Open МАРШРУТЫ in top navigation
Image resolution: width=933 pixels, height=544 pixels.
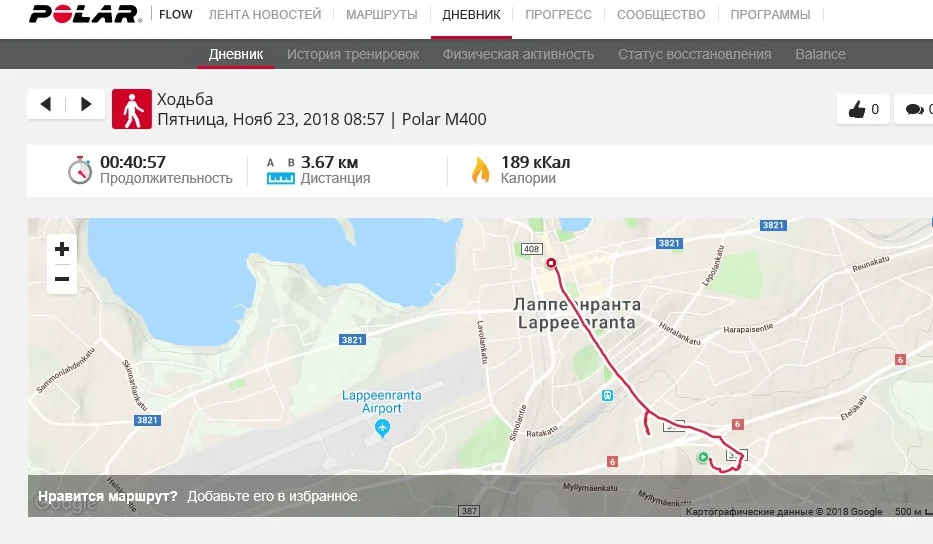click(x=381, y=14)
